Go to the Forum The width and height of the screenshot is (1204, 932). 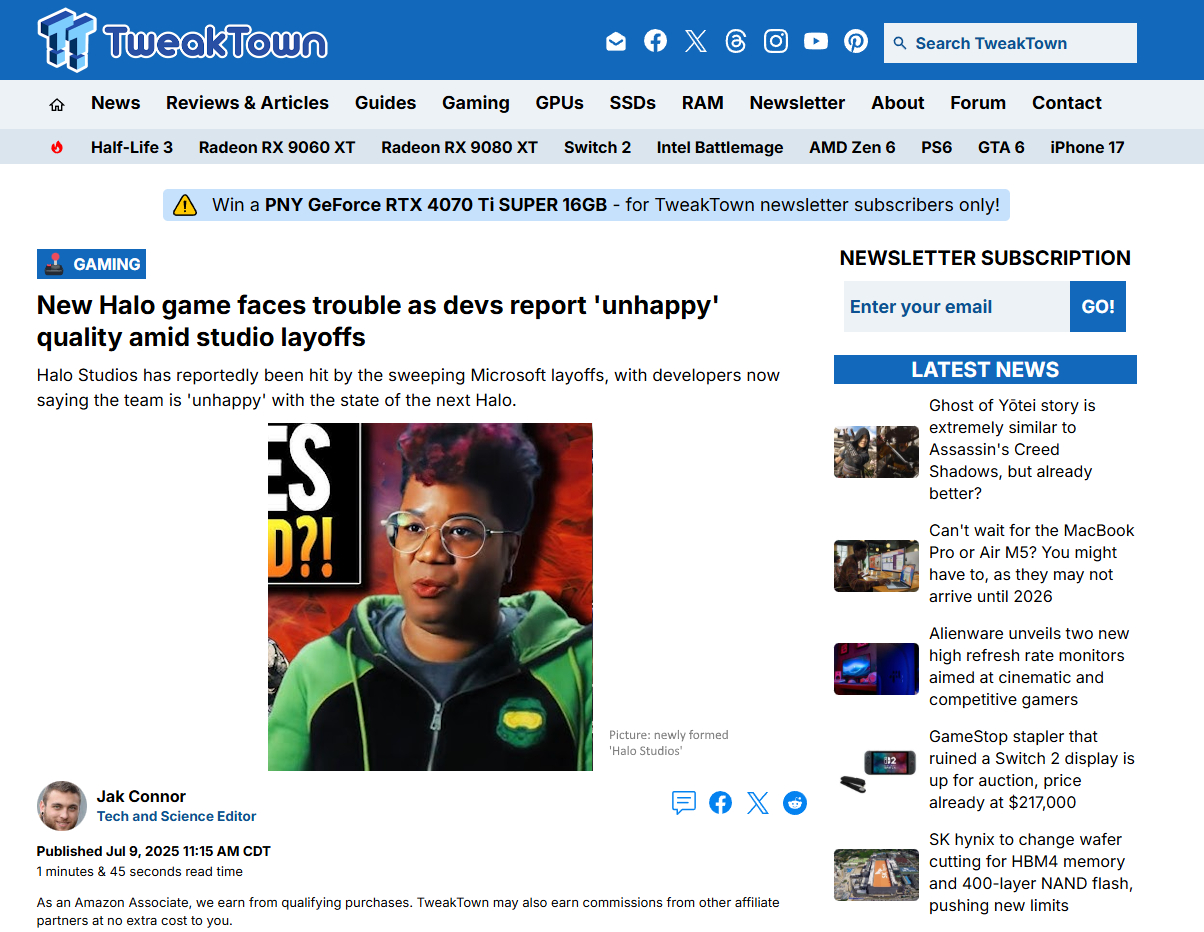[x=978, y=103]
